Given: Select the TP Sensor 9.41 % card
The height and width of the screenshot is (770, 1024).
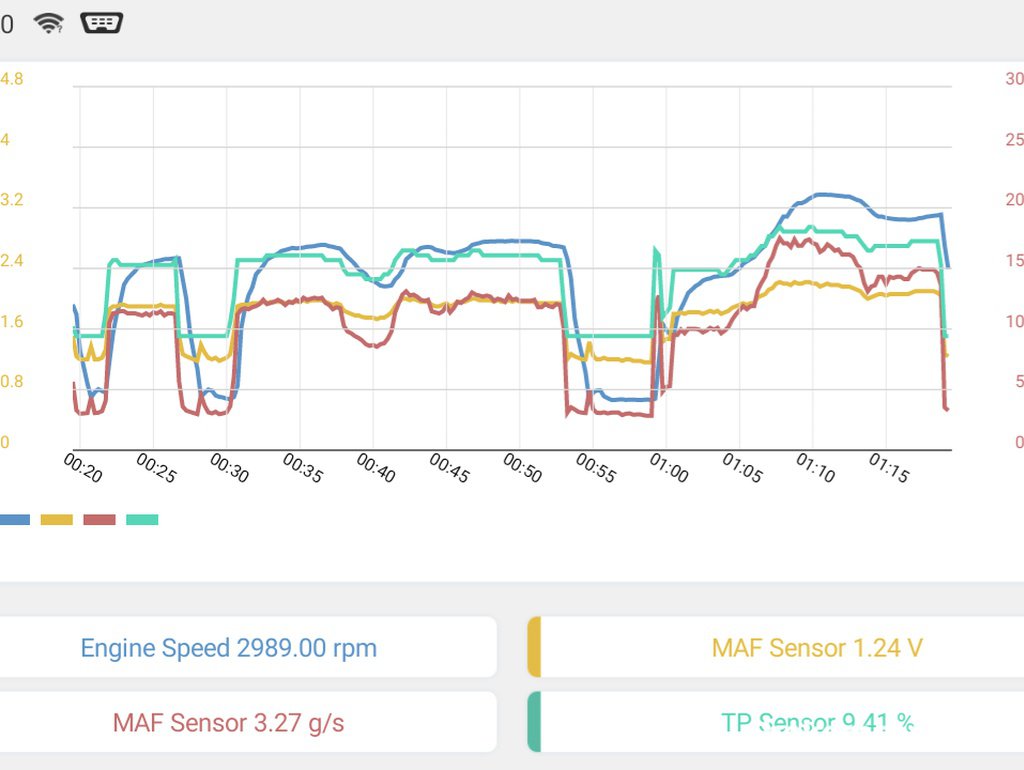Looking at the screenshot, I should click(x=776, y=722).
